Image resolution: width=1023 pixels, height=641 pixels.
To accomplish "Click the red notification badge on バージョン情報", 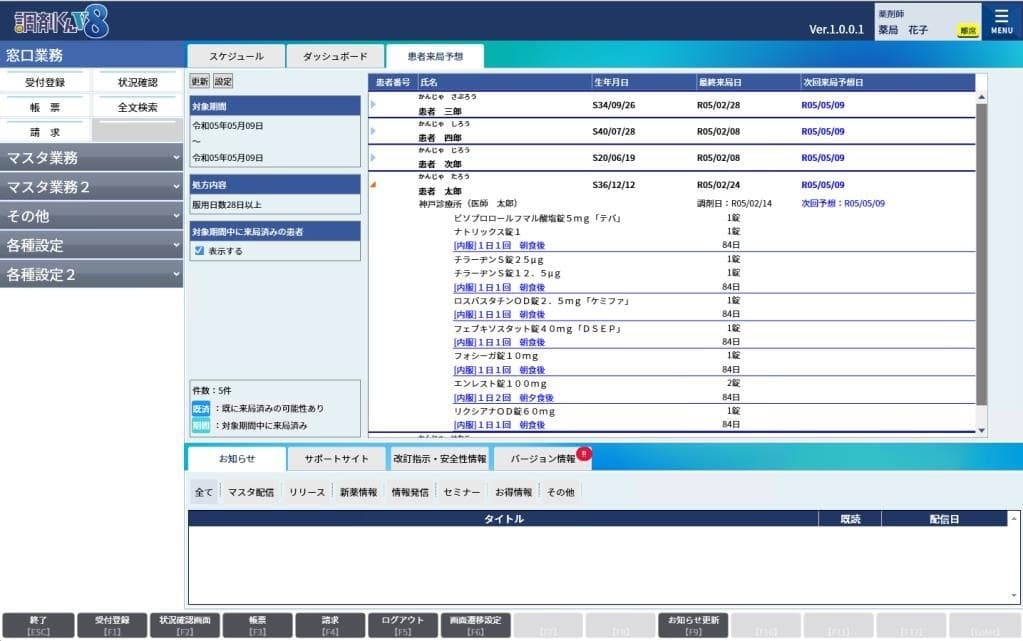I will click(584, 453).
